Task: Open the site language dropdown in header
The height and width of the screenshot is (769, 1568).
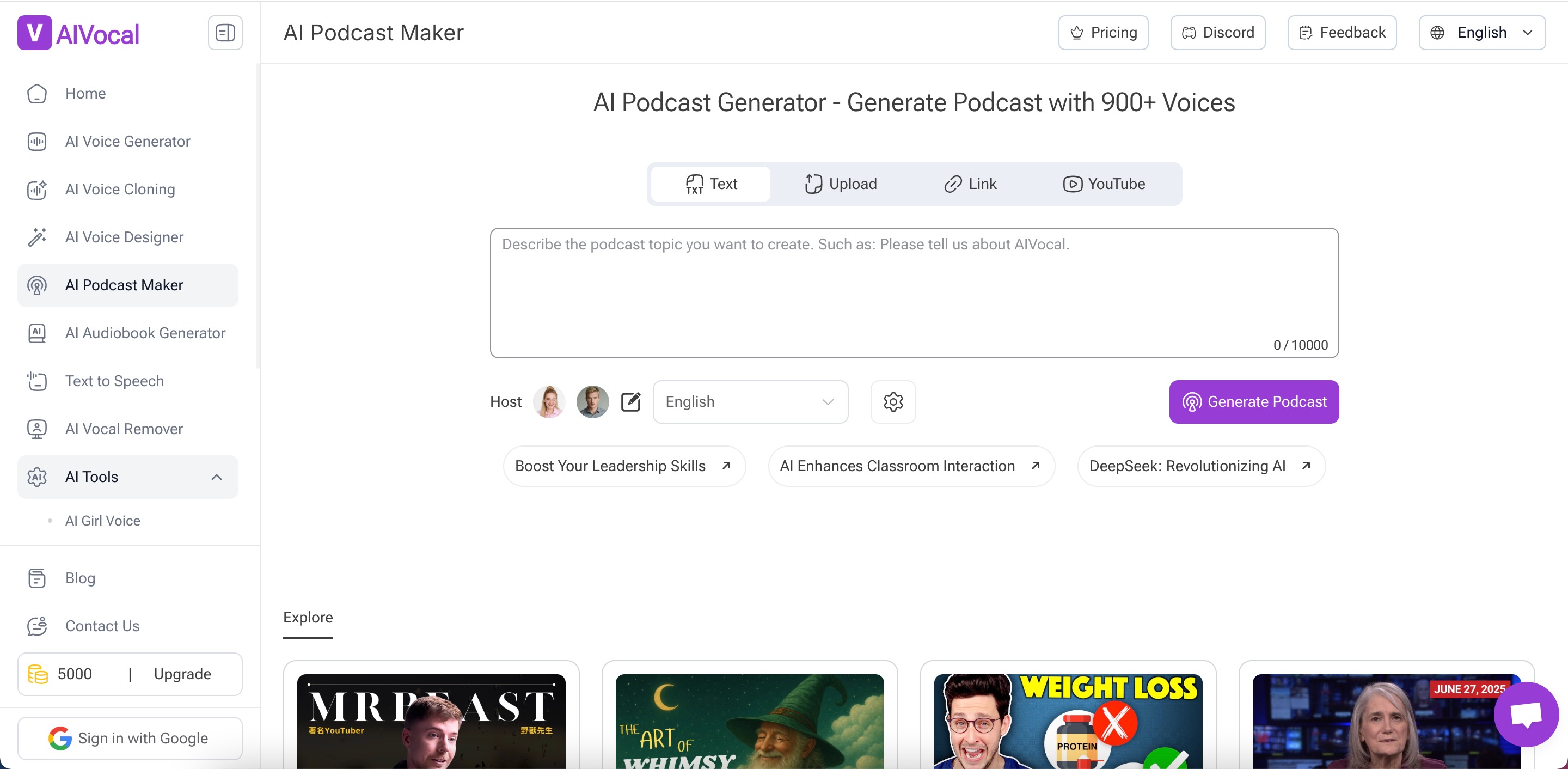Action: (x=1482, y=33)
